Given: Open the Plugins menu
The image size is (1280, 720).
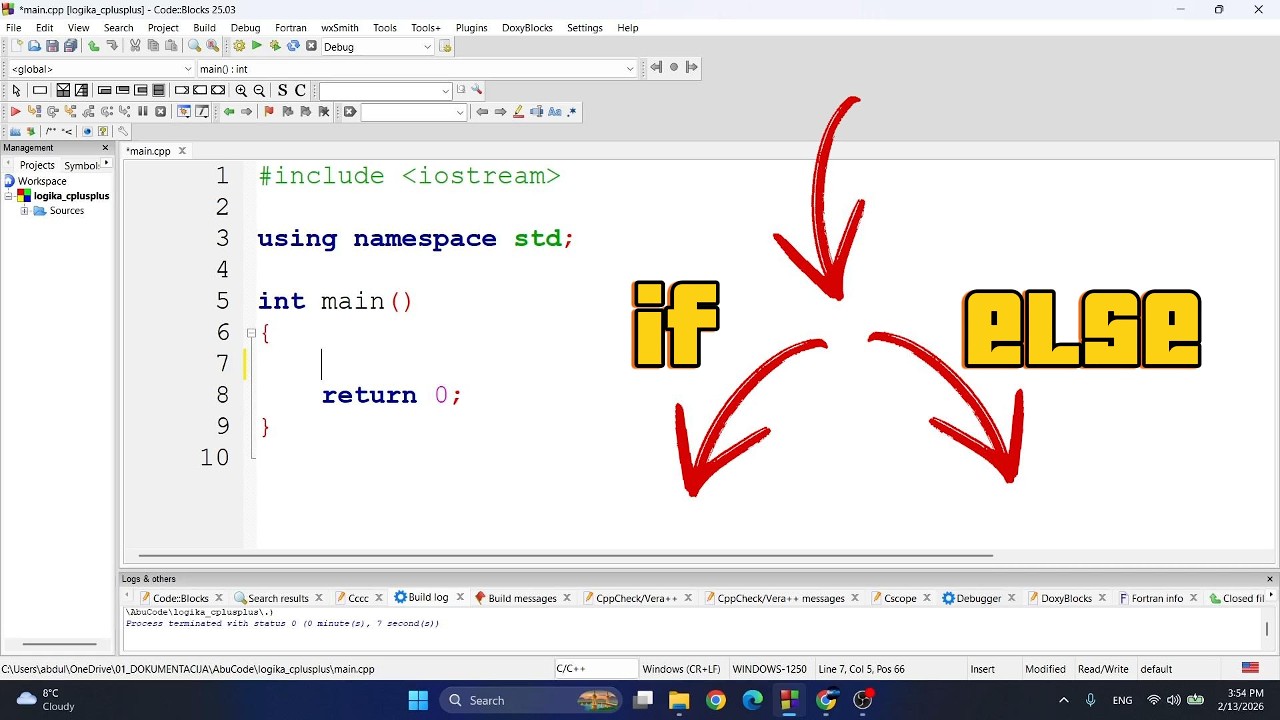Looking at the screenshot, I should [471, 28].
